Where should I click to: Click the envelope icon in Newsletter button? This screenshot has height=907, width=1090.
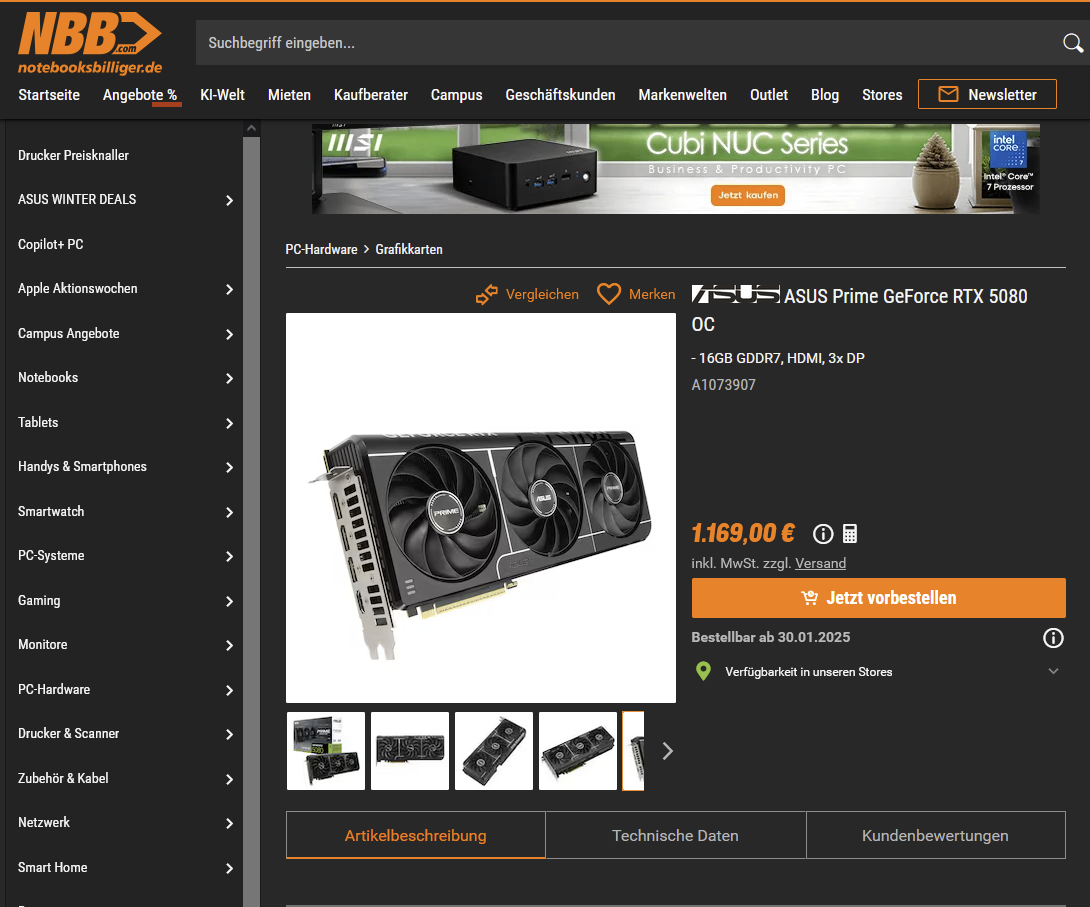(948, 95)
